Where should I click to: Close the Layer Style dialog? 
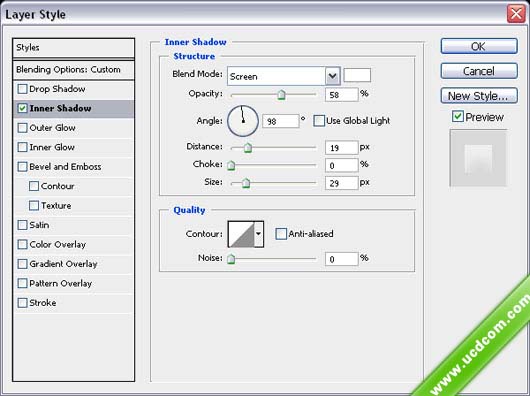coord(516,14)
